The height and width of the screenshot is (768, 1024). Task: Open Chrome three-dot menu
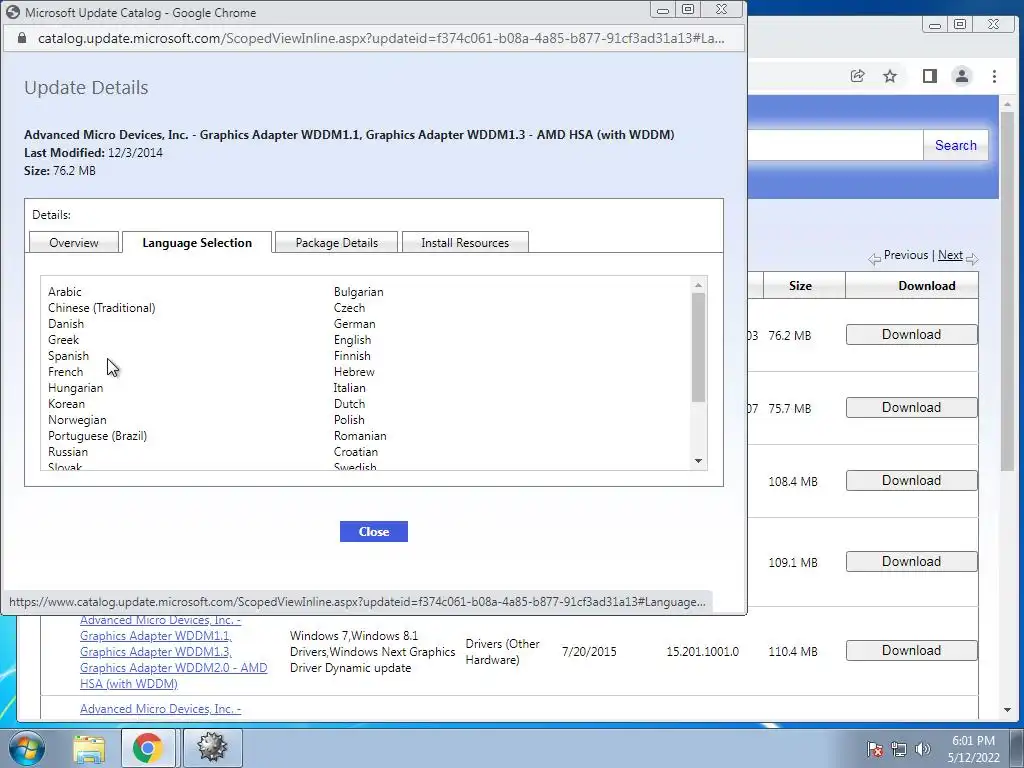(x=994, y=76)
